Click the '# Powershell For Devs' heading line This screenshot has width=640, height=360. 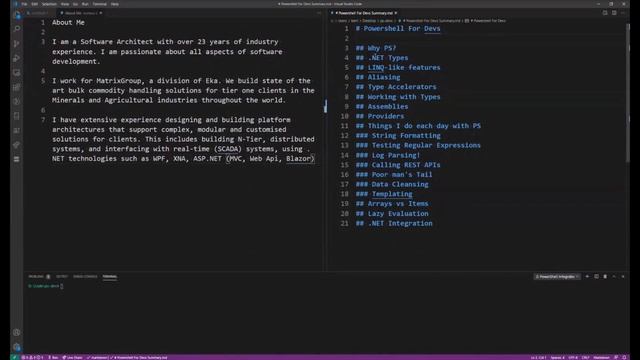(x=398, y=29)
